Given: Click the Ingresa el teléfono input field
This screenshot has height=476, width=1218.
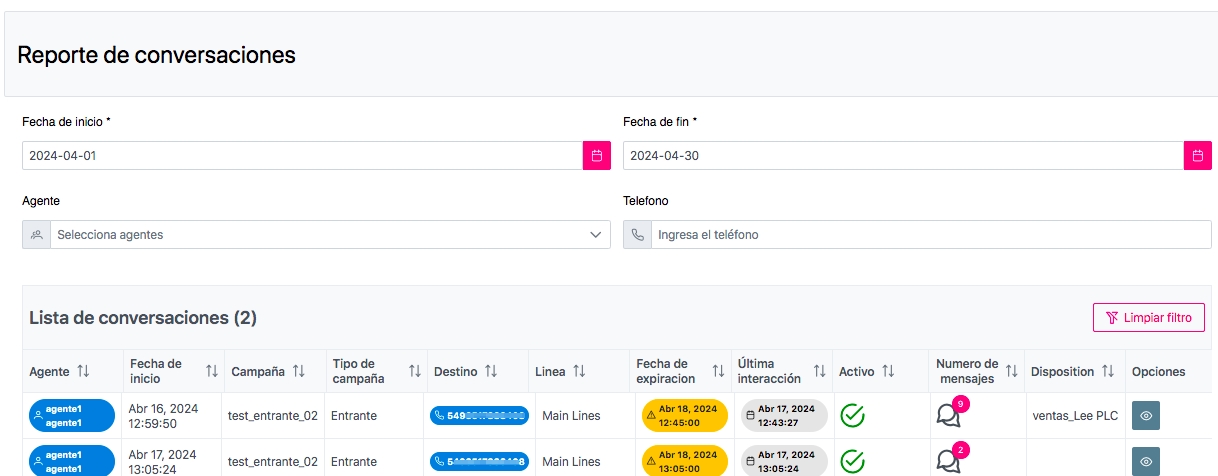Looking at the screenshot, I should (930, 235).
